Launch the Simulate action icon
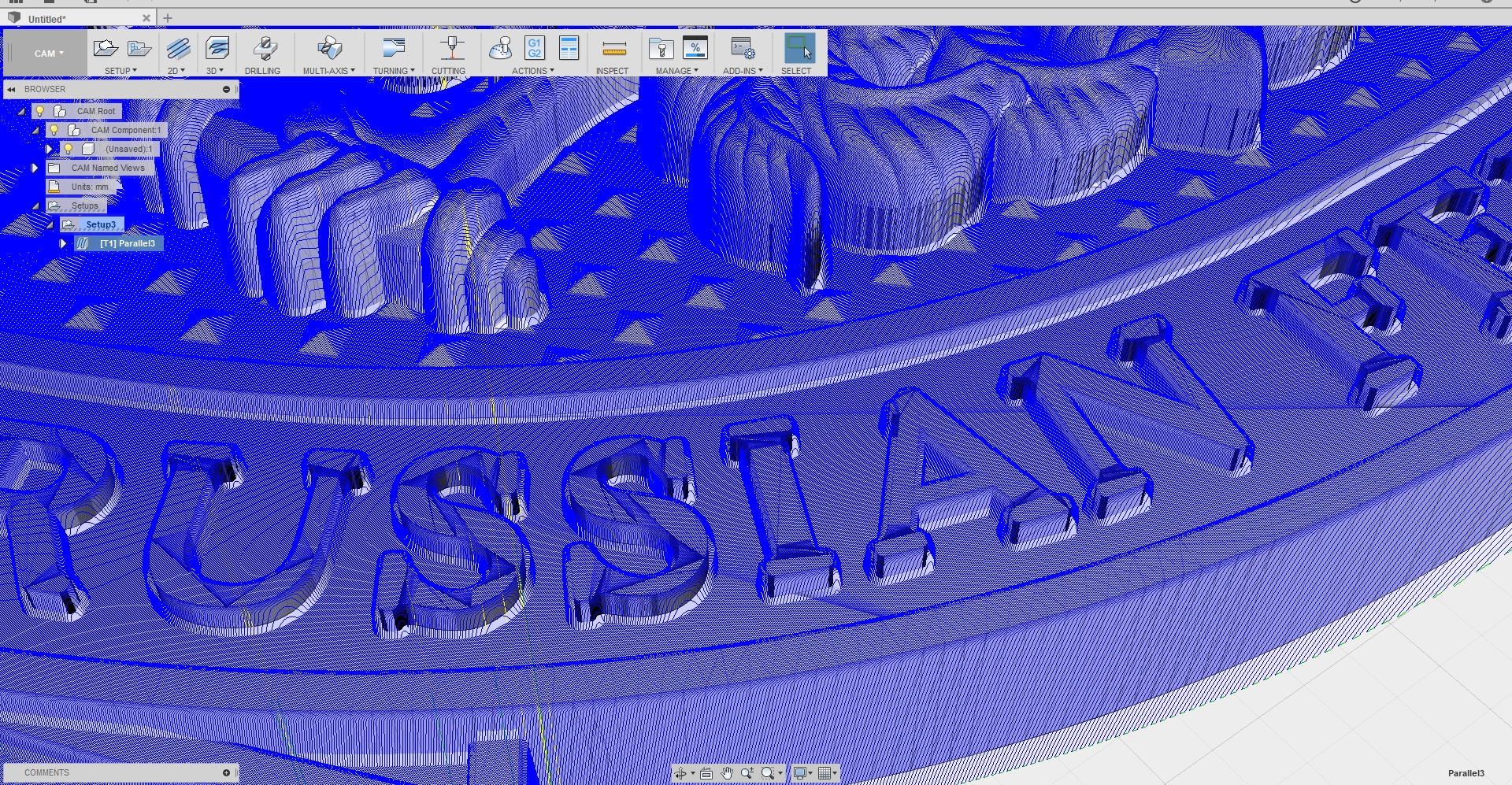1512x785 pixels. tap(501, 49)
